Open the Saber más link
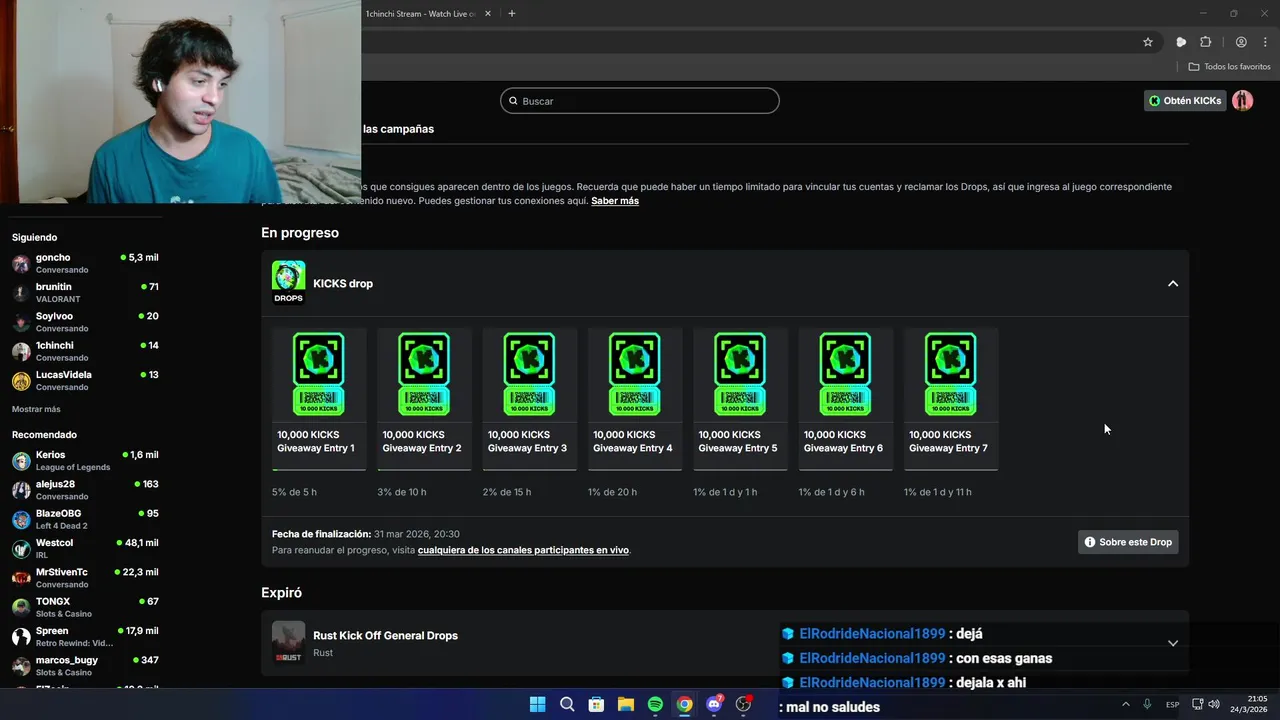 tap(615, 201)
